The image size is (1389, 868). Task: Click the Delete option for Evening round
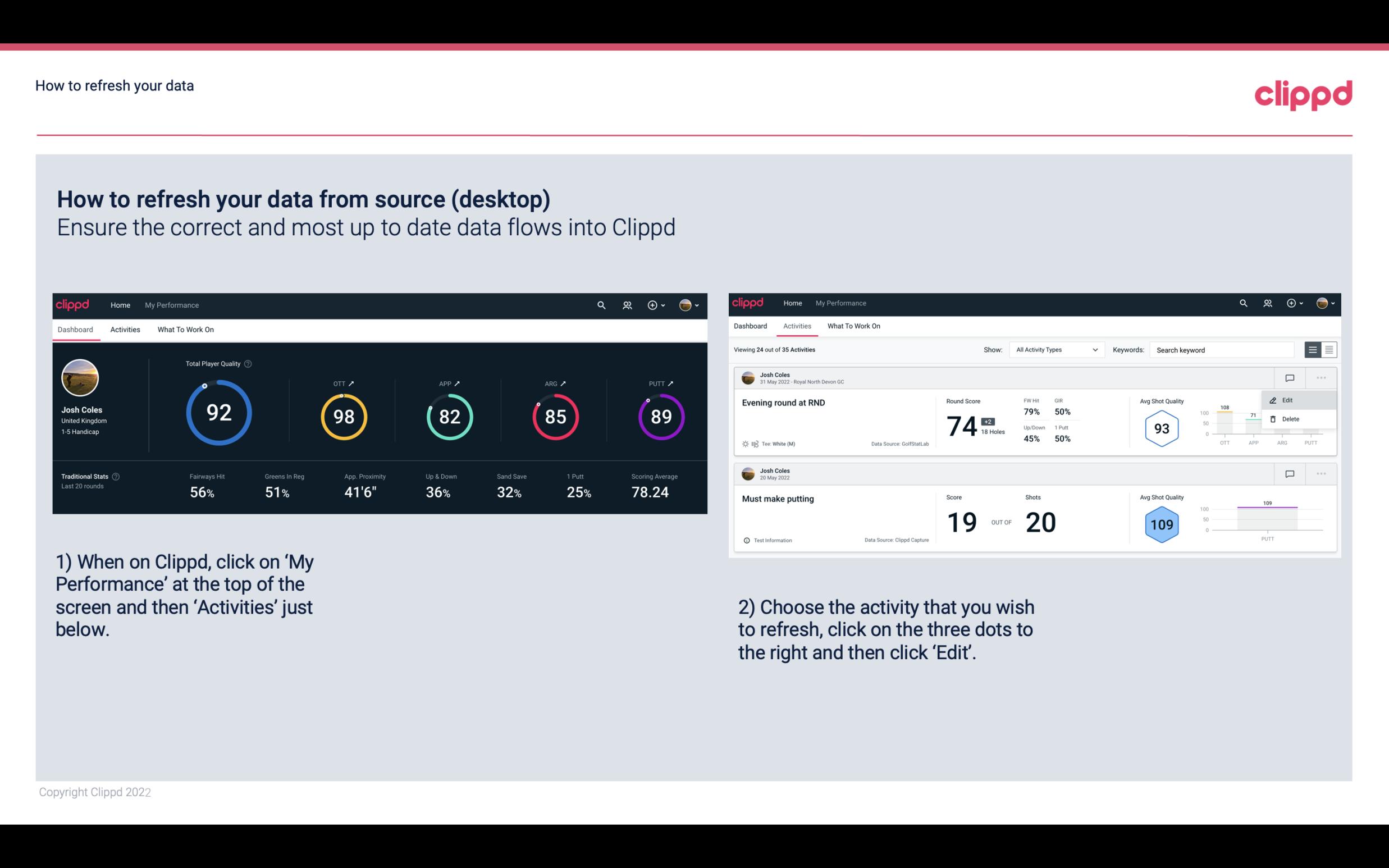tap(1290, 419)
